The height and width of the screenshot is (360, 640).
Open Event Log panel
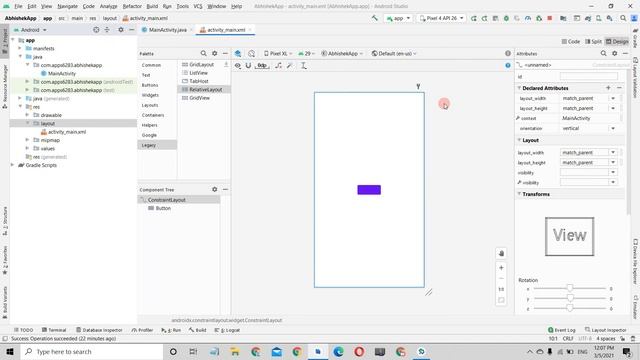click(x=562, y=330)
